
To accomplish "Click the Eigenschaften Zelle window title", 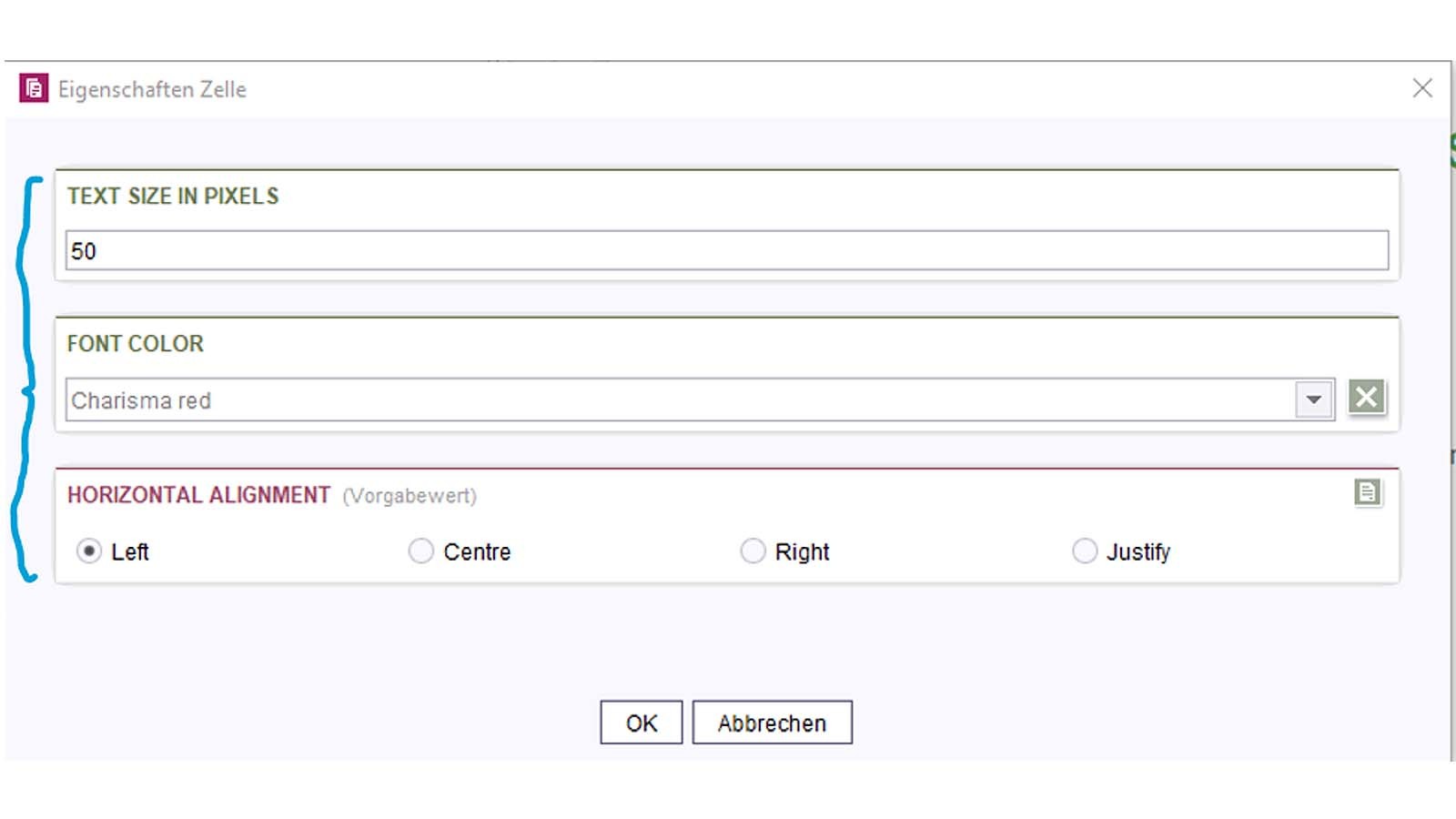I will coord(152,89).
